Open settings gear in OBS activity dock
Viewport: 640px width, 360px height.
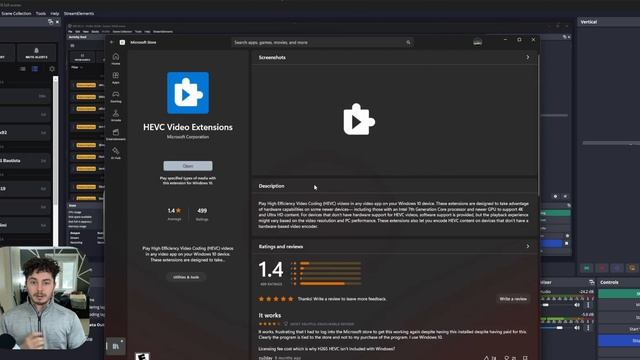tap(52, 69)
